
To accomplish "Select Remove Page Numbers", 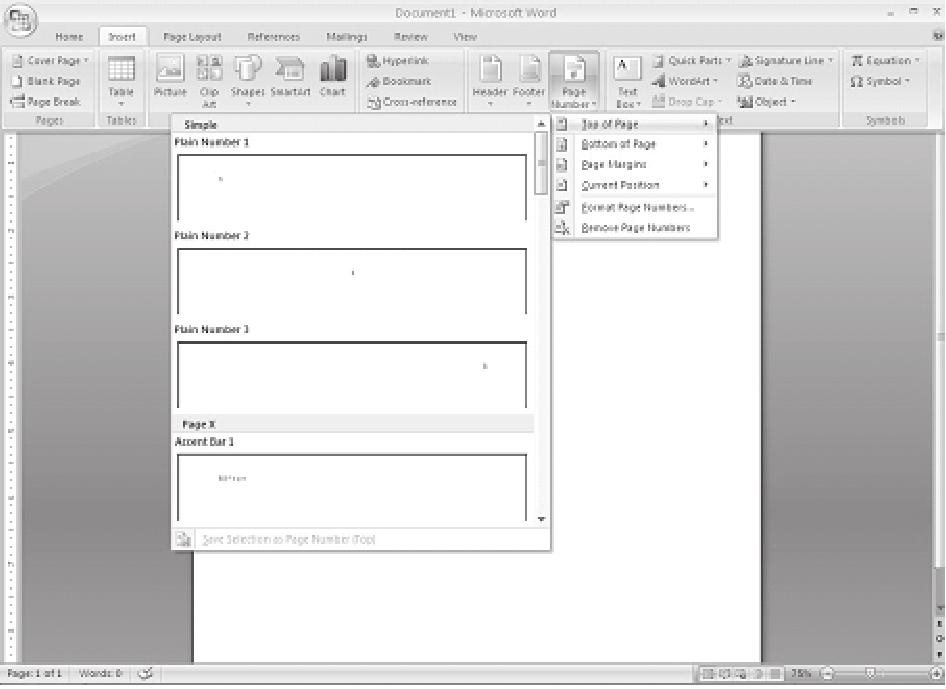I will pyautogui.click(x=635, y=229).
